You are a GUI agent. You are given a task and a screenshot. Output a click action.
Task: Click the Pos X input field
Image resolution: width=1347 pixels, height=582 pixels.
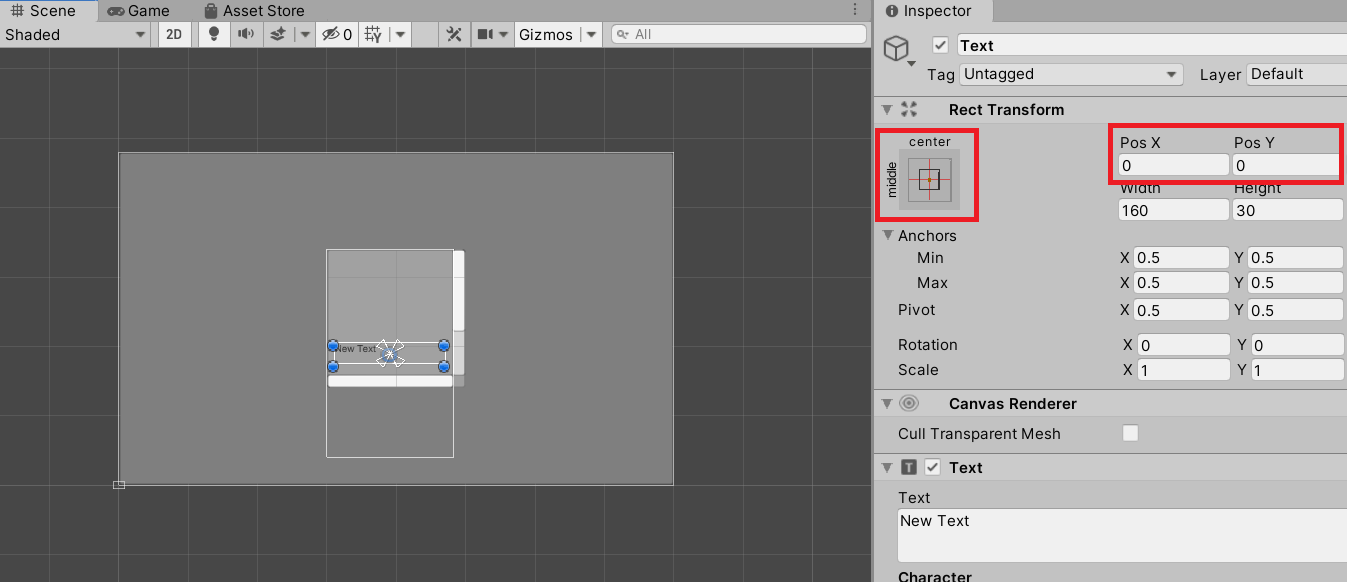[x=1172, y=162]
